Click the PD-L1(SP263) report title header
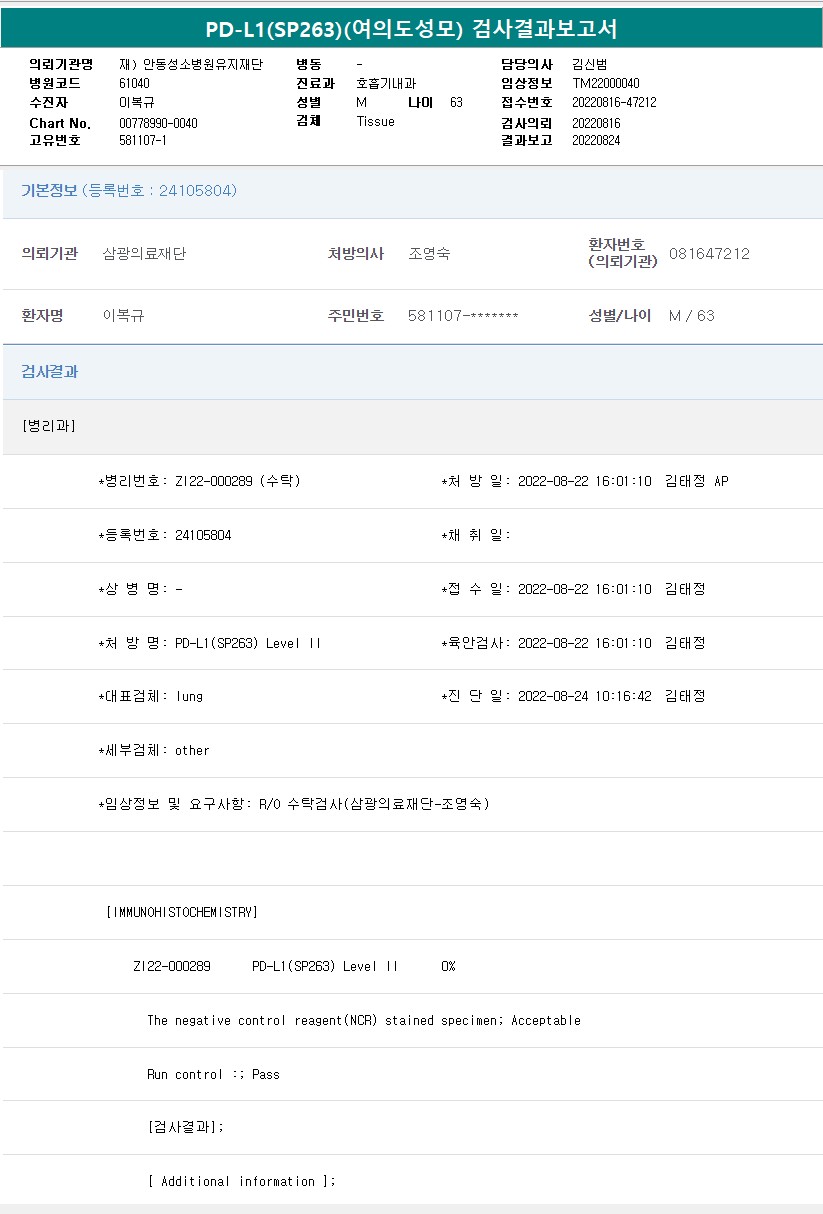Viewport: 823px width, 1214px height. pos(411,29)
